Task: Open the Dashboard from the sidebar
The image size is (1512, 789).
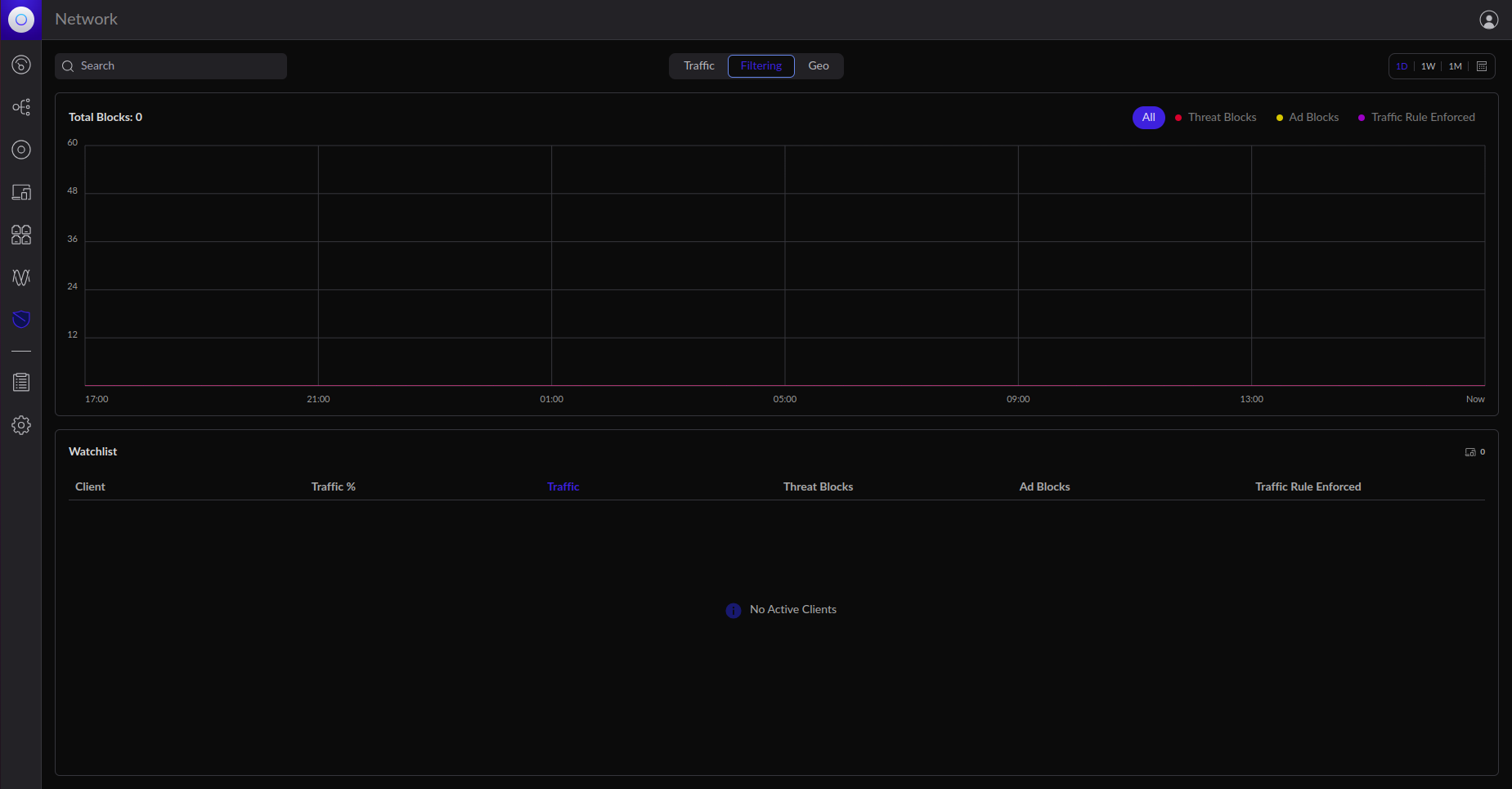Action: click(21, 65)
